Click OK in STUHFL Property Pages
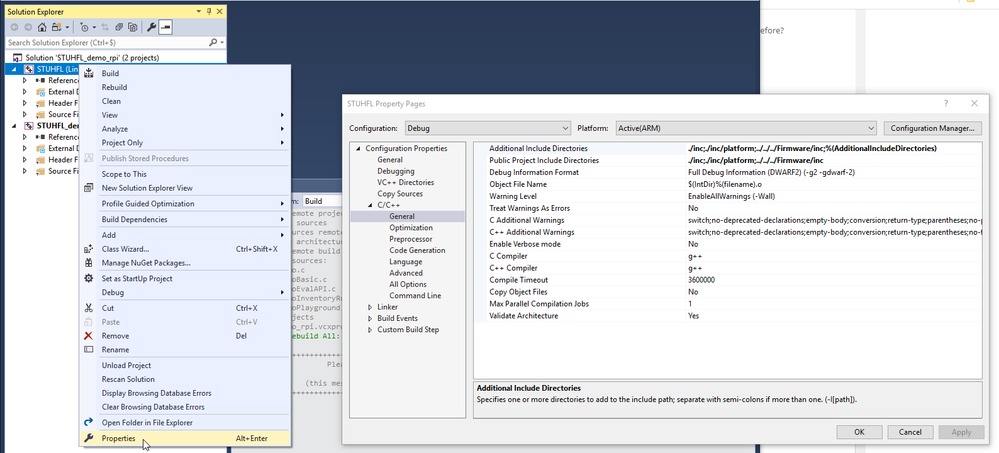Image resolution: width=999 pixels, height=453 pixels. (859, 432)
